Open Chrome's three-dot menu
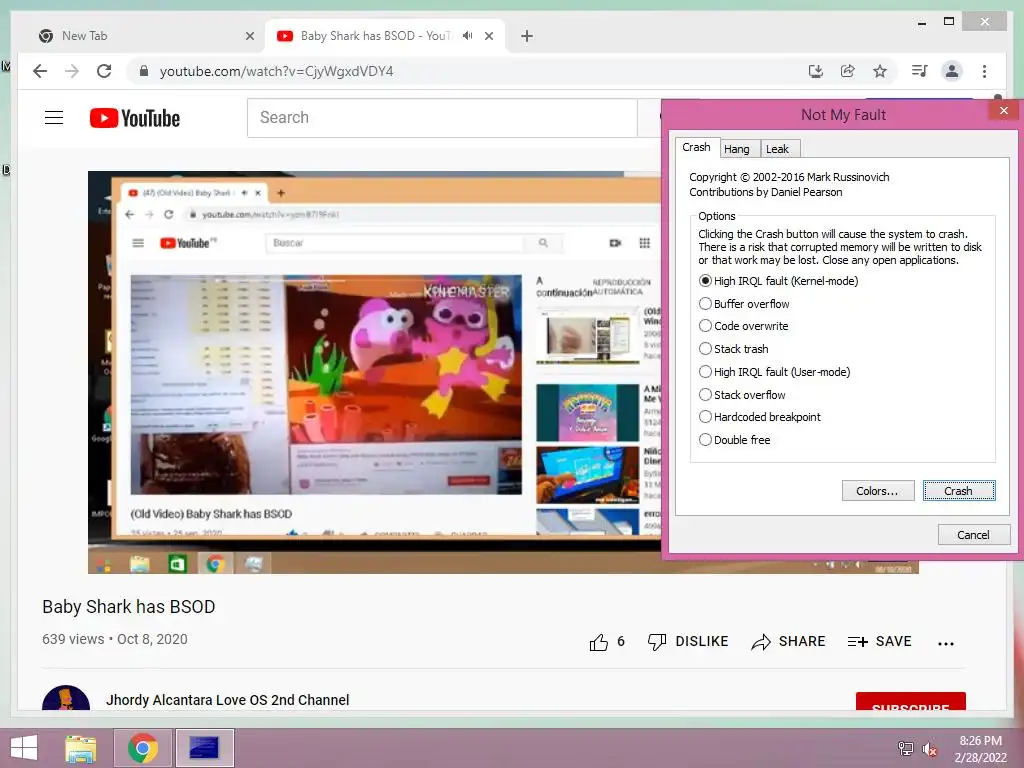 point(984,71)
